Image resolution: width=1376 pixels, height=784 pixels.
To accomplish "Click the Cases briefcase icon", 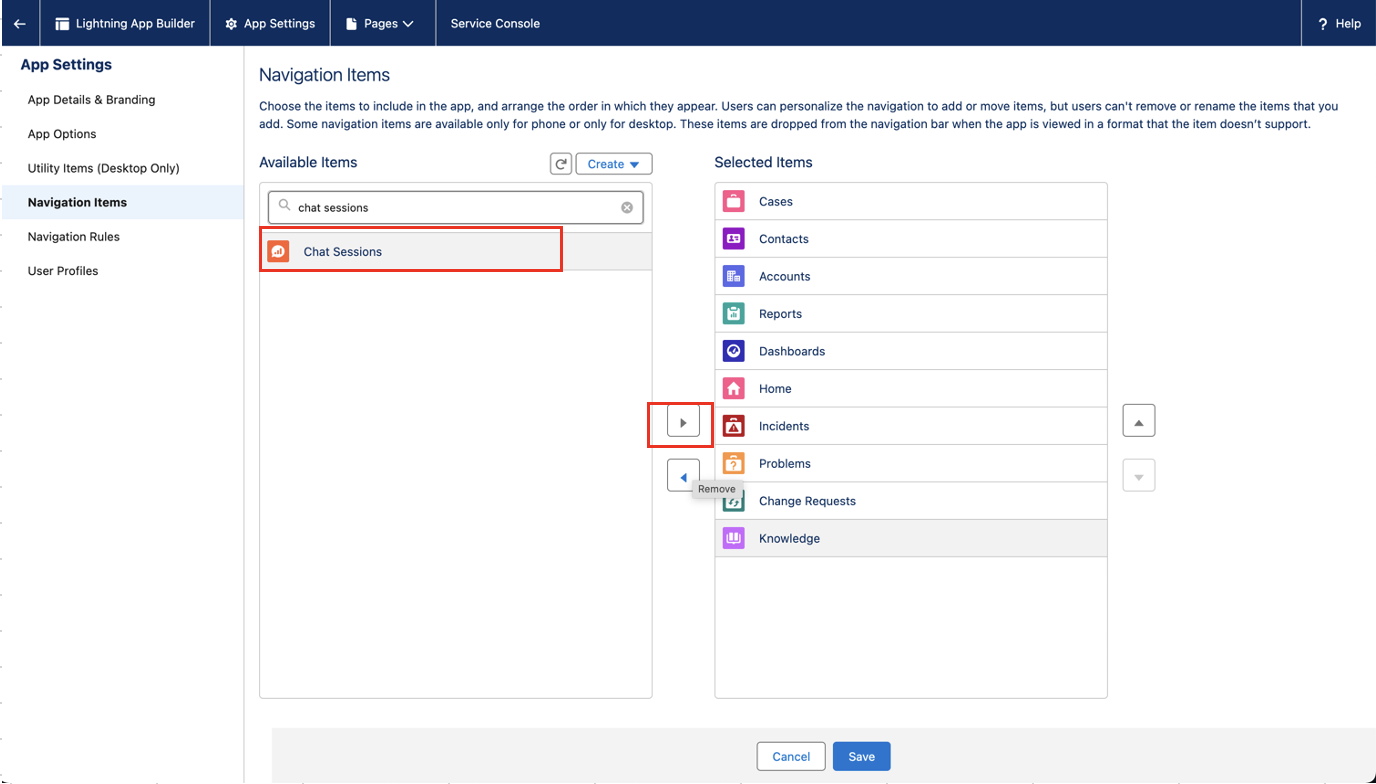I will pyautogui.click(x=734, y=202).
